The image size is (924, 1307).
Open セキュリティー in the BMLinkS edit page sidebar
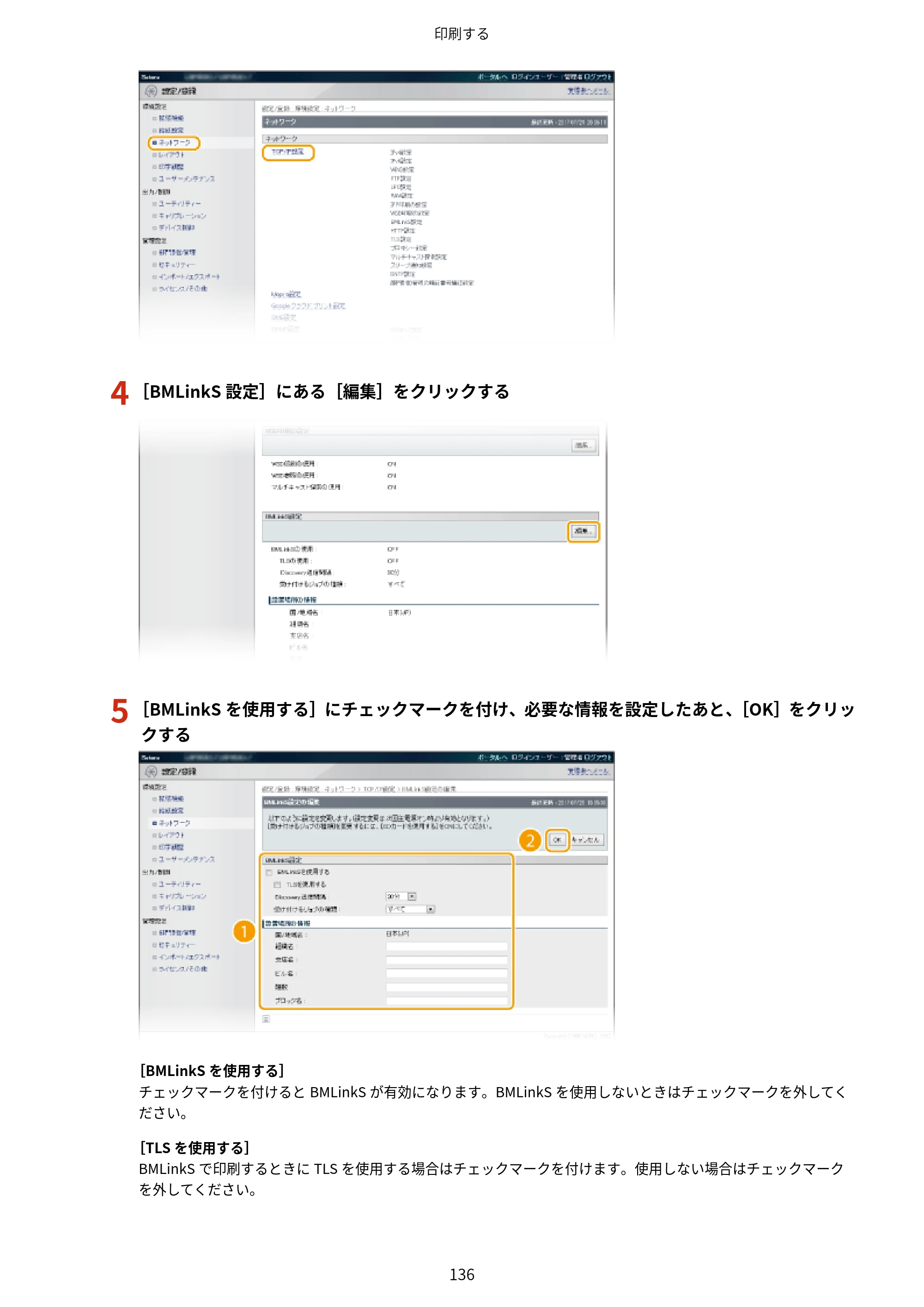coord(176,945)
